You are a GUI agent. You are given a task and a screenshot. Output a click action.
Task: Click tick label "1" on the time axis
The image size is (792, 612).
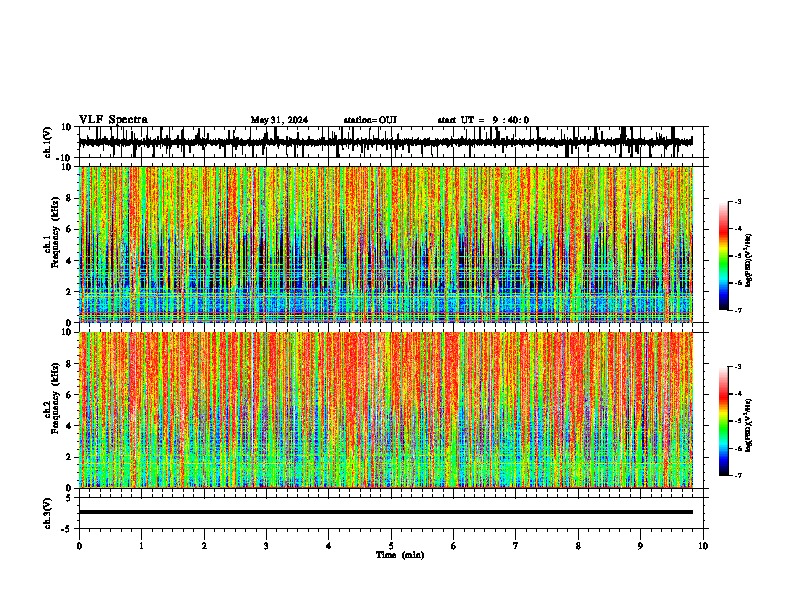coord(141,546)
